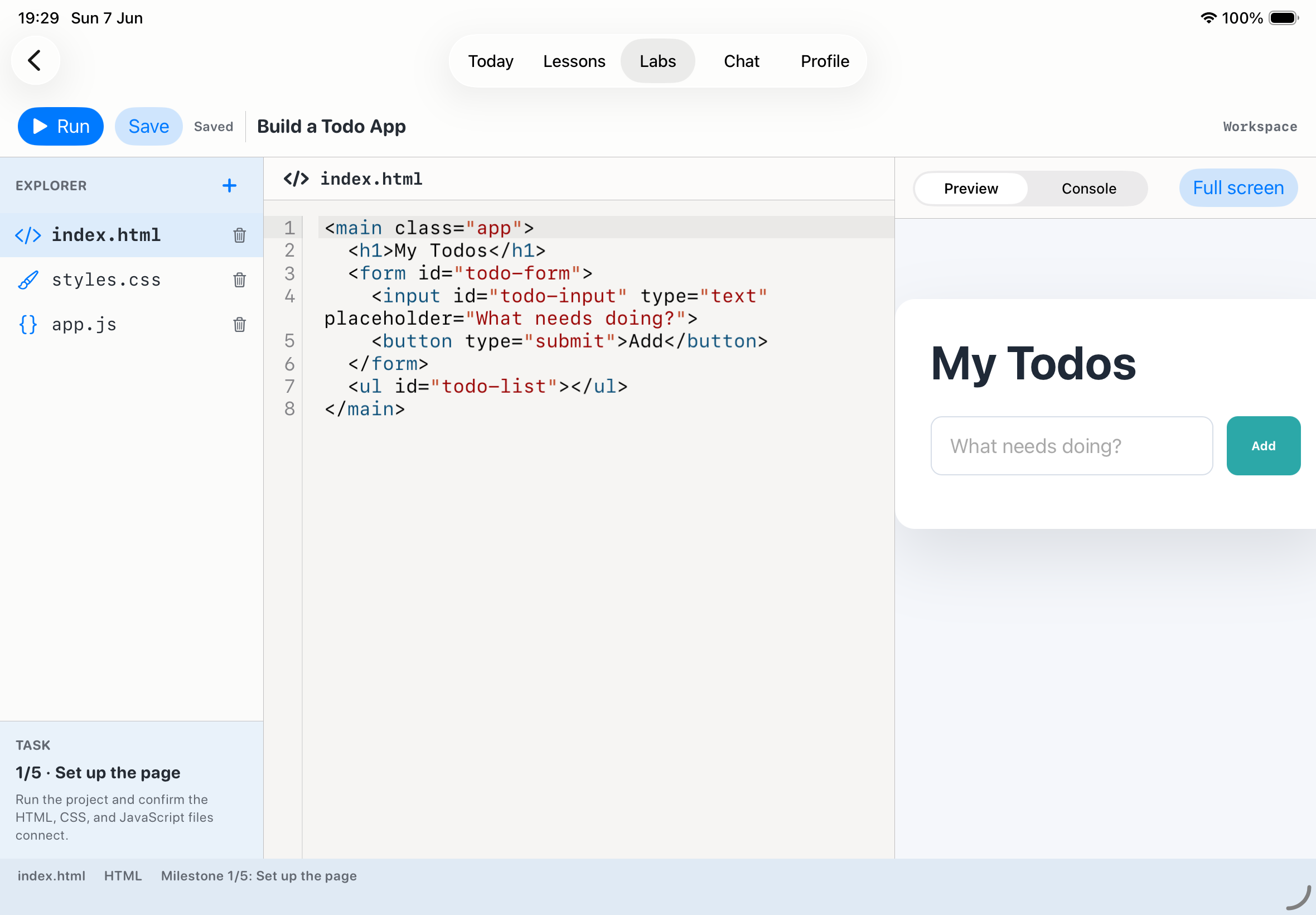Screen dimensions: 1316x915
Task: Run the project
Action: (61, 126)
